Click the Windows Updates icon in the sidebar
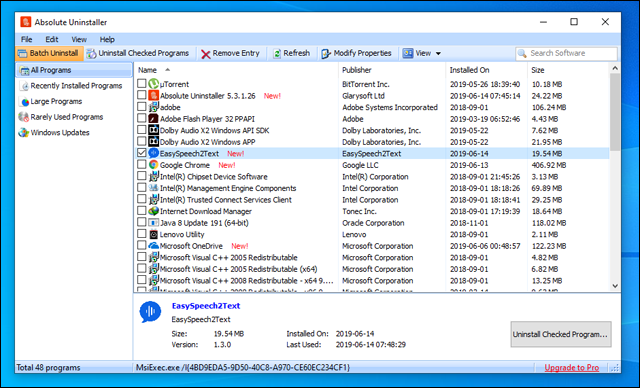Image resolution: width=640 pixels, height=388 pixels. click(x=24, y=133)
